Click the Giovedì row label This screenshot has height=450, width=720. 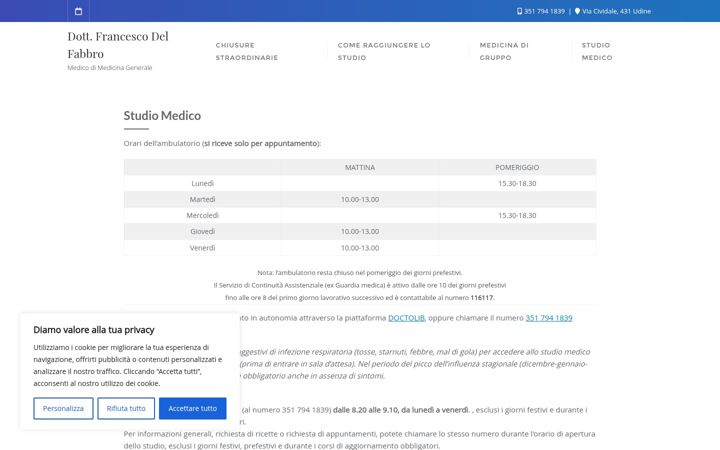(x=202, y=231)
